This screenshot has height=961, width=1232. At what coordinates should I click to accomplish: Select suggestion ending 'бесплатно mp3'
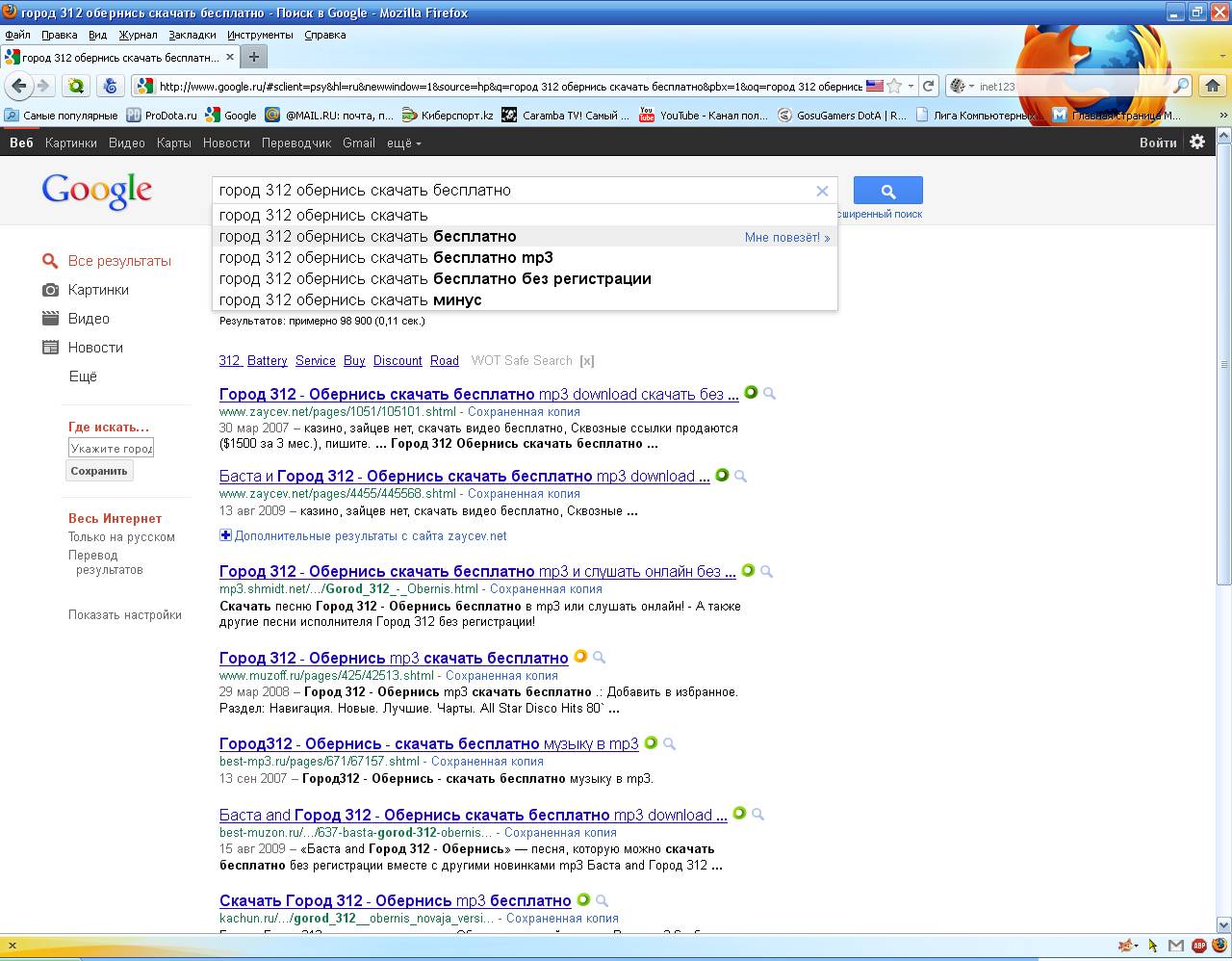pyautogui.click(x=525, y=257)
